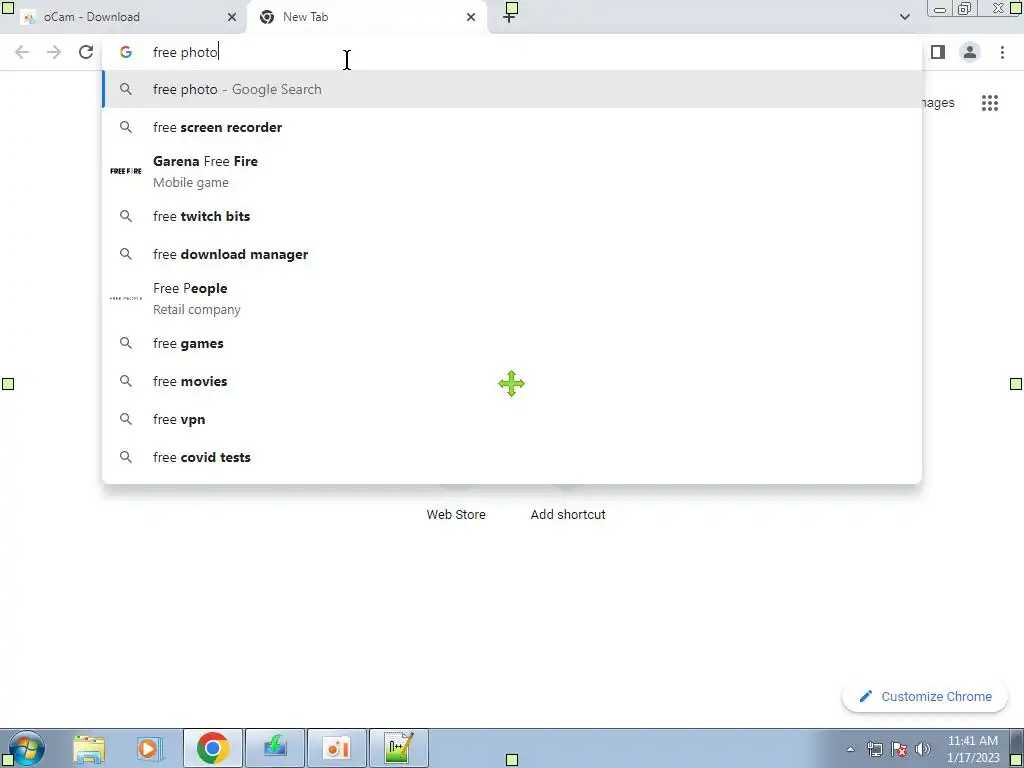Viewport: 1024px width, 768px height.
Task: Click the Free People logo thumbnail
Action: coord(126,298)
